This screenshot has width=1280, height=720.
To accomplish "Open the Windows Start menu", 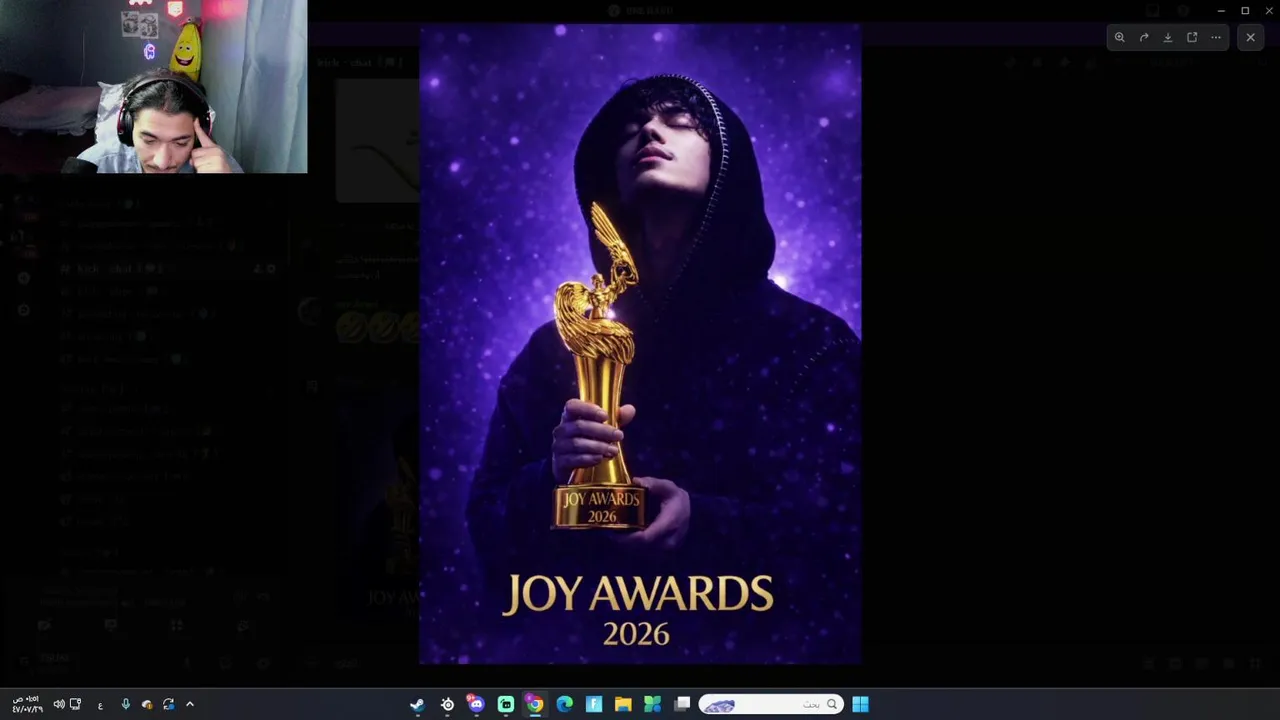I will pyautogui.click(x=860, y=704).
